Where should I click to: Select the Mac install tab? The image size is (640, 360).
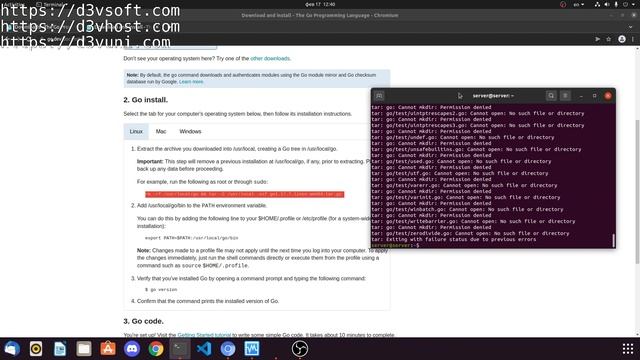click(161, 131)
